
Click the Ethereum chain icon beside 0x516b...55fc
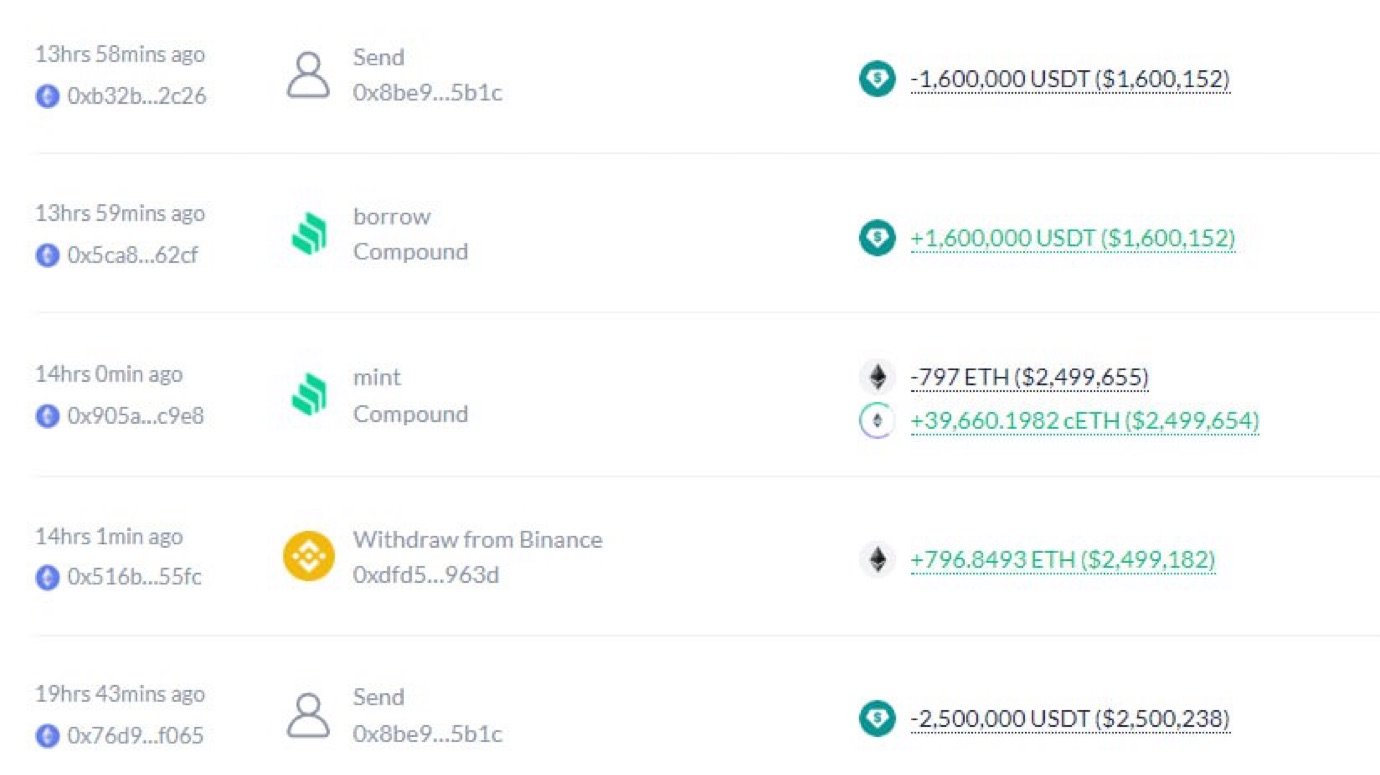[47, 577]
